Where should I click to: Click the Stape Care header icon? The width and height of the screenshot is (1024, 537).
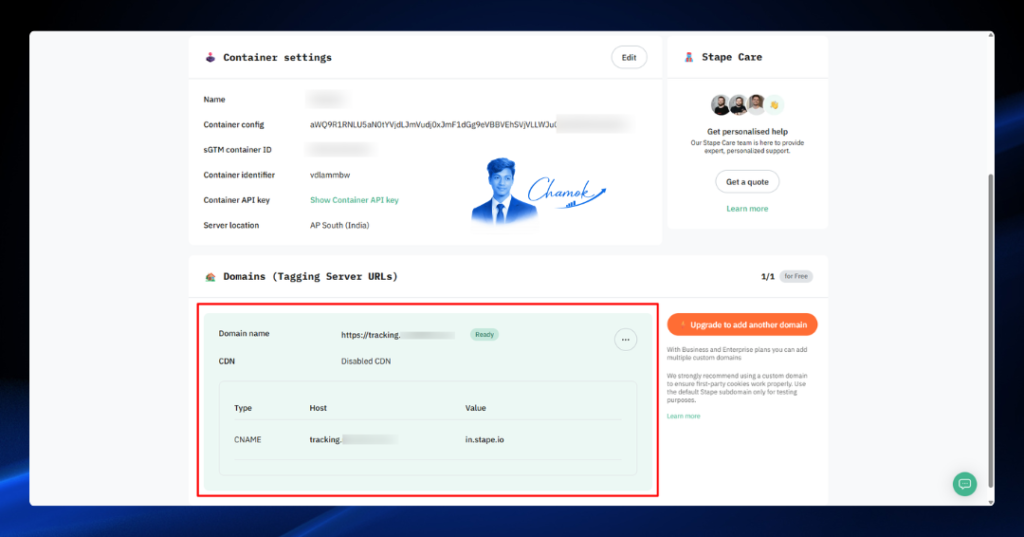688,57
